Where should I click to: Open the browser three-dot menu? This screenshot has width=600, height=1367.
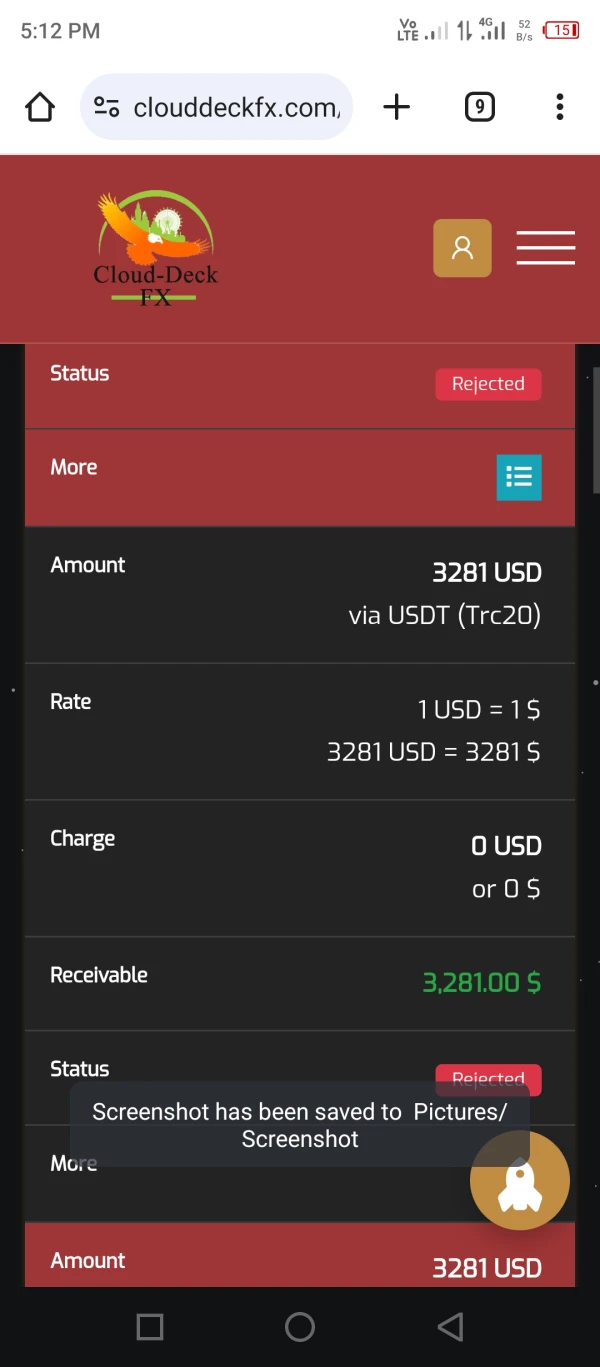click(x=560, y=107)
